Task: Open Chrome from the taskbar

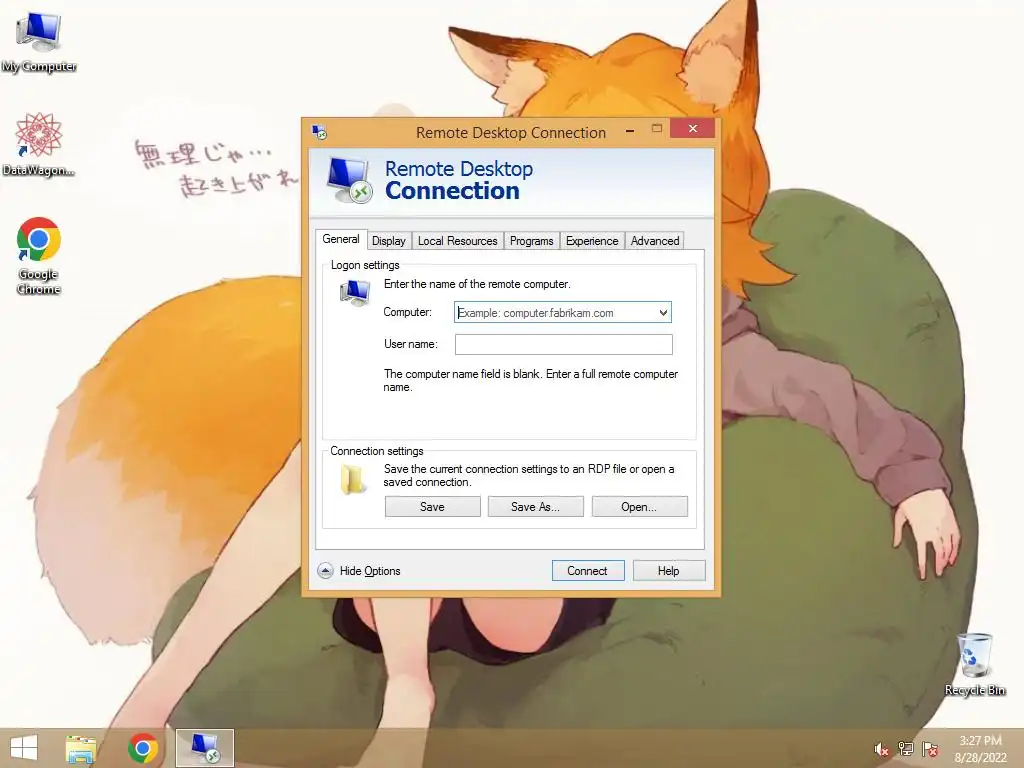Action: tap(143, 748)
